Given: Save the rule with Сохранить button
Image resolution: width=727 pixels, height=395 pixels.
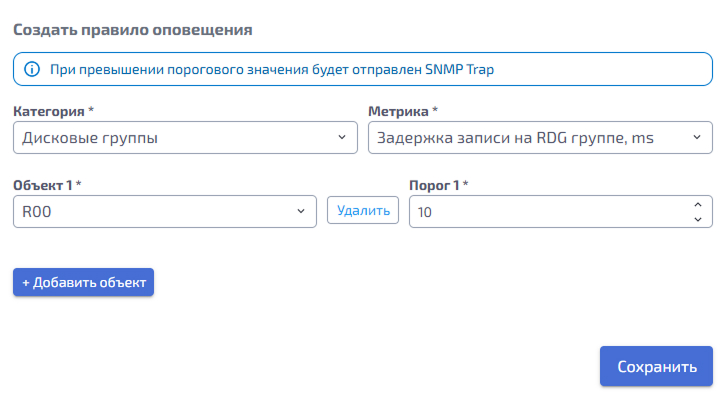Looking at the screenshot, I should point(656,366).
